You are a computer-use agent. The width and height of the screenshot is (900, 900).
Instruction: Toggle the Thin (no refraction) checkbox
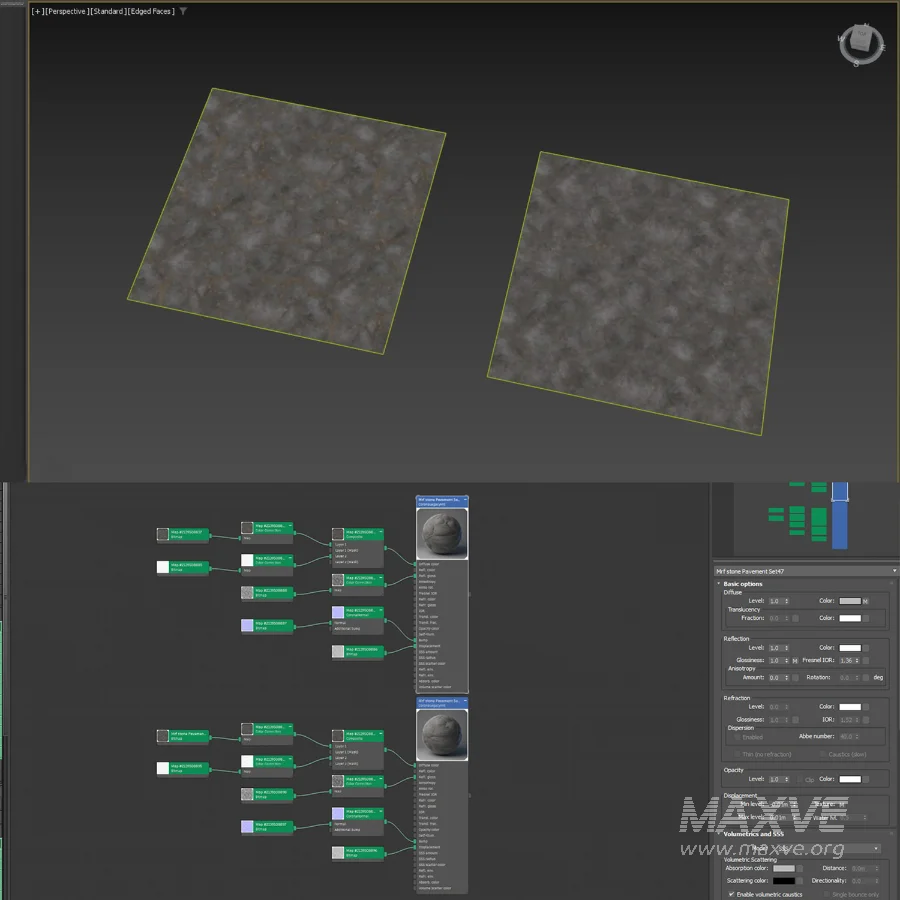click(737, 754)
